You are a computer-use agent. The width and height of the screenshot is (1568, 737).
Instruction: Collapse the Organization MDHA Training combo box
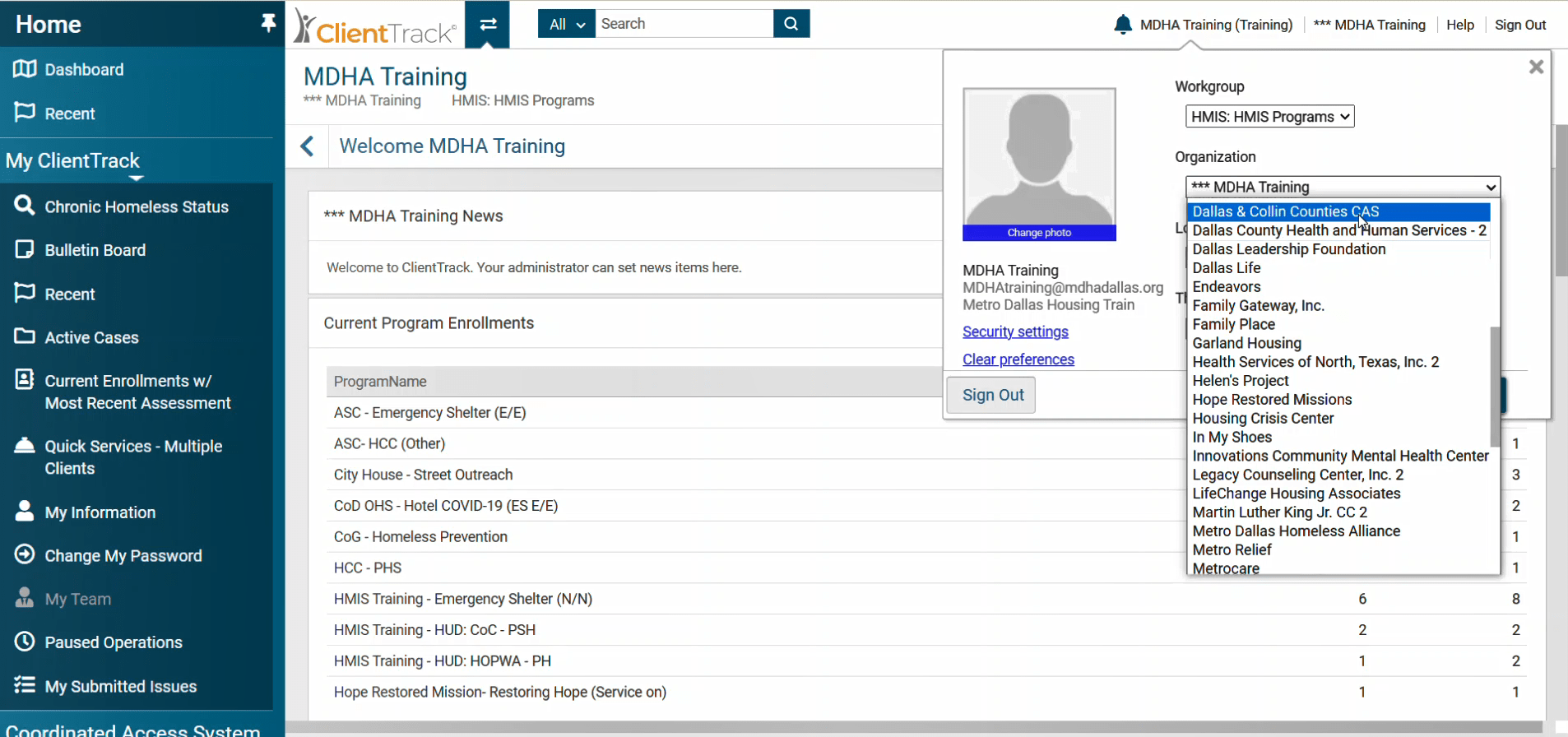(1343, 187)
